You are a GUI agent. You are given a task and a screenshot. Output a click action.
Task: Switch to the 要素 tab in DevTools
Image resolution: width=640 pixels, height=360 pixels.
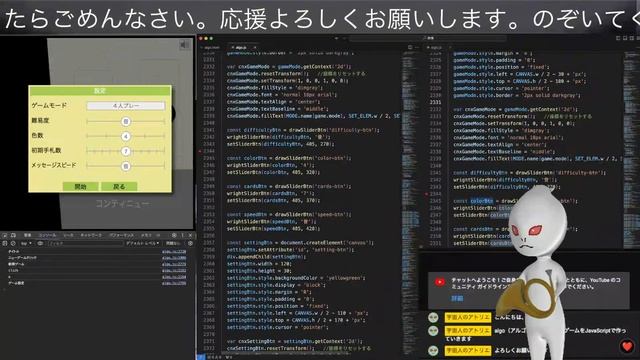coord(27,236)
